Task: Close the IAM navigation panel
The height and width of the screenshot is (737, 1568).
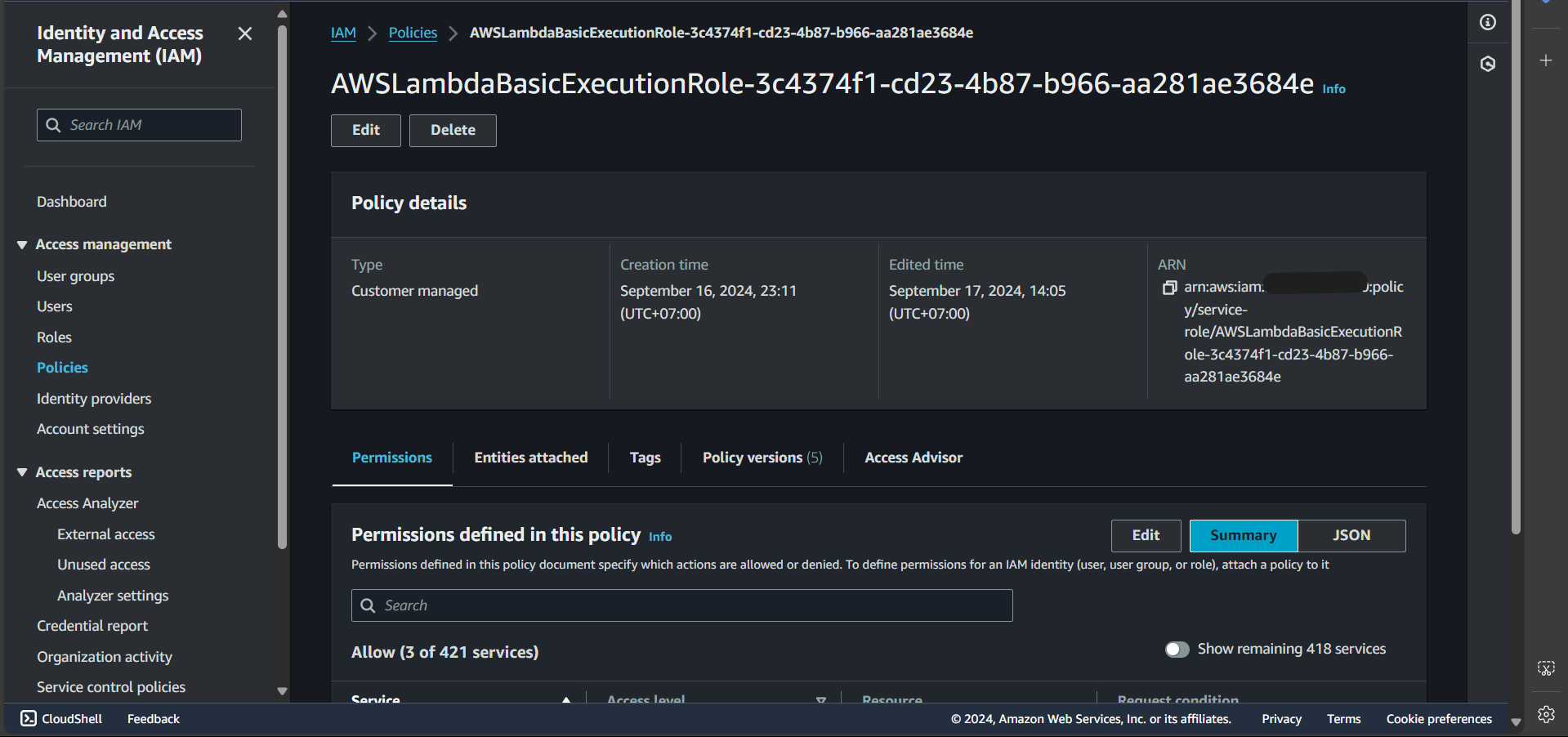Action: pyautogui.click(x=244, y=33)
